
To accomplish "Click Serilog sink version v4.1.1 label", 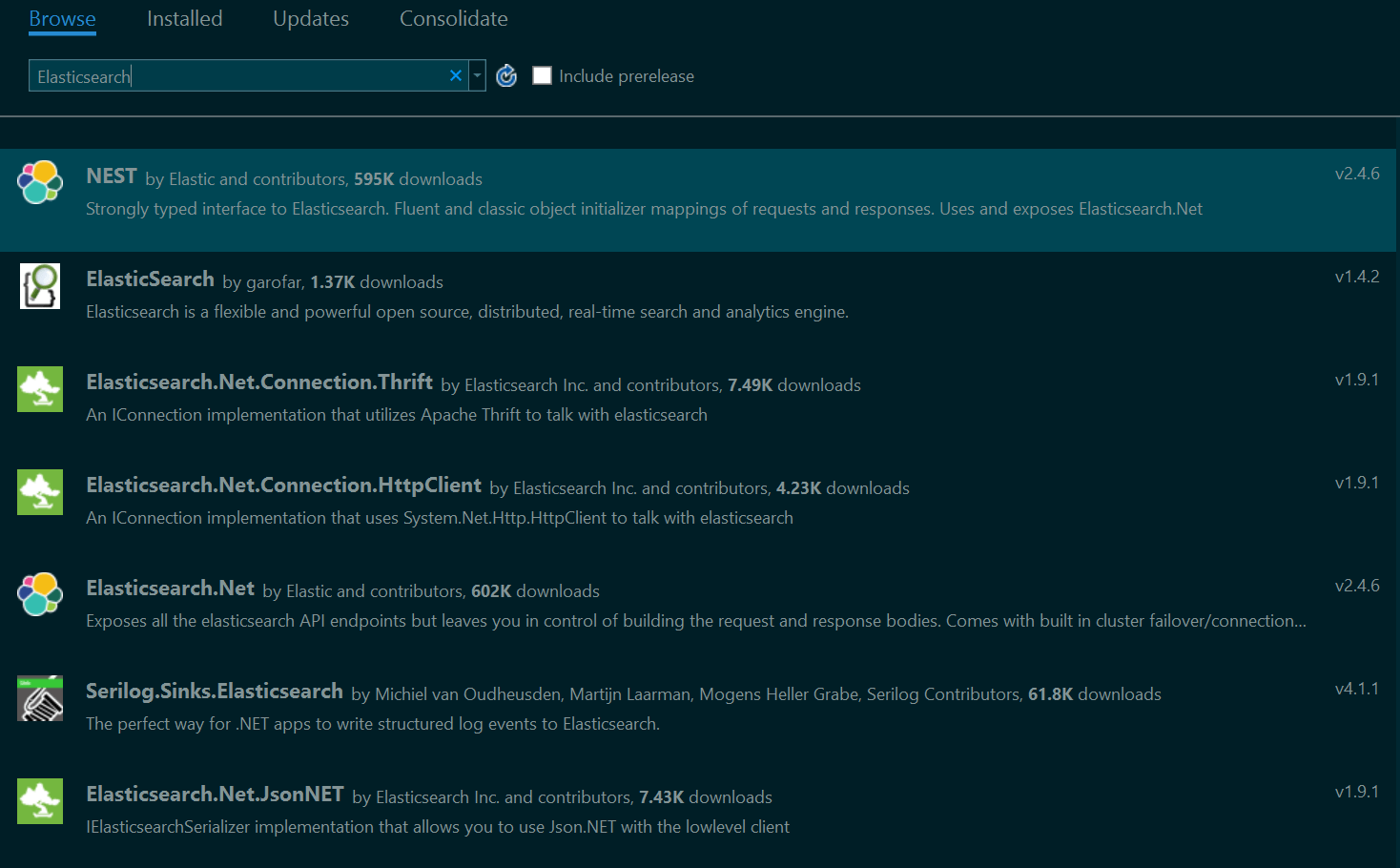I will pos(1357,689).
